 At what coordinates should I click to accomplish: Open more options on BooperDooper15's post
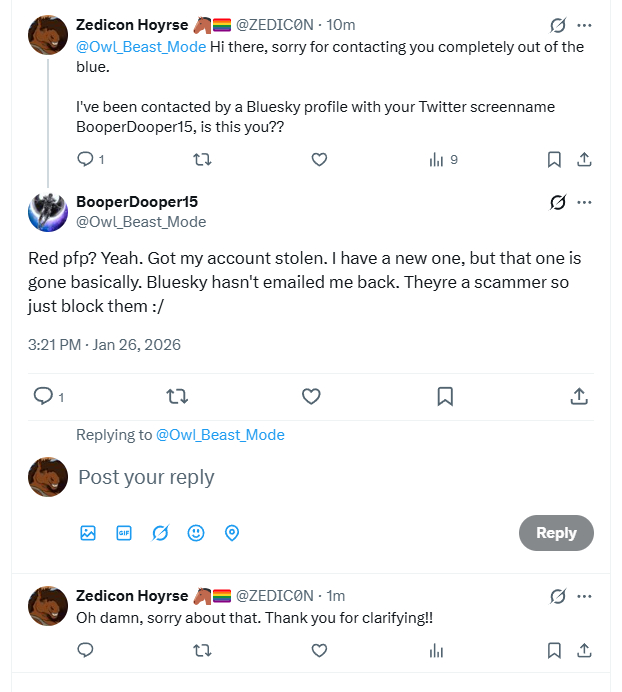click(585, 203)
